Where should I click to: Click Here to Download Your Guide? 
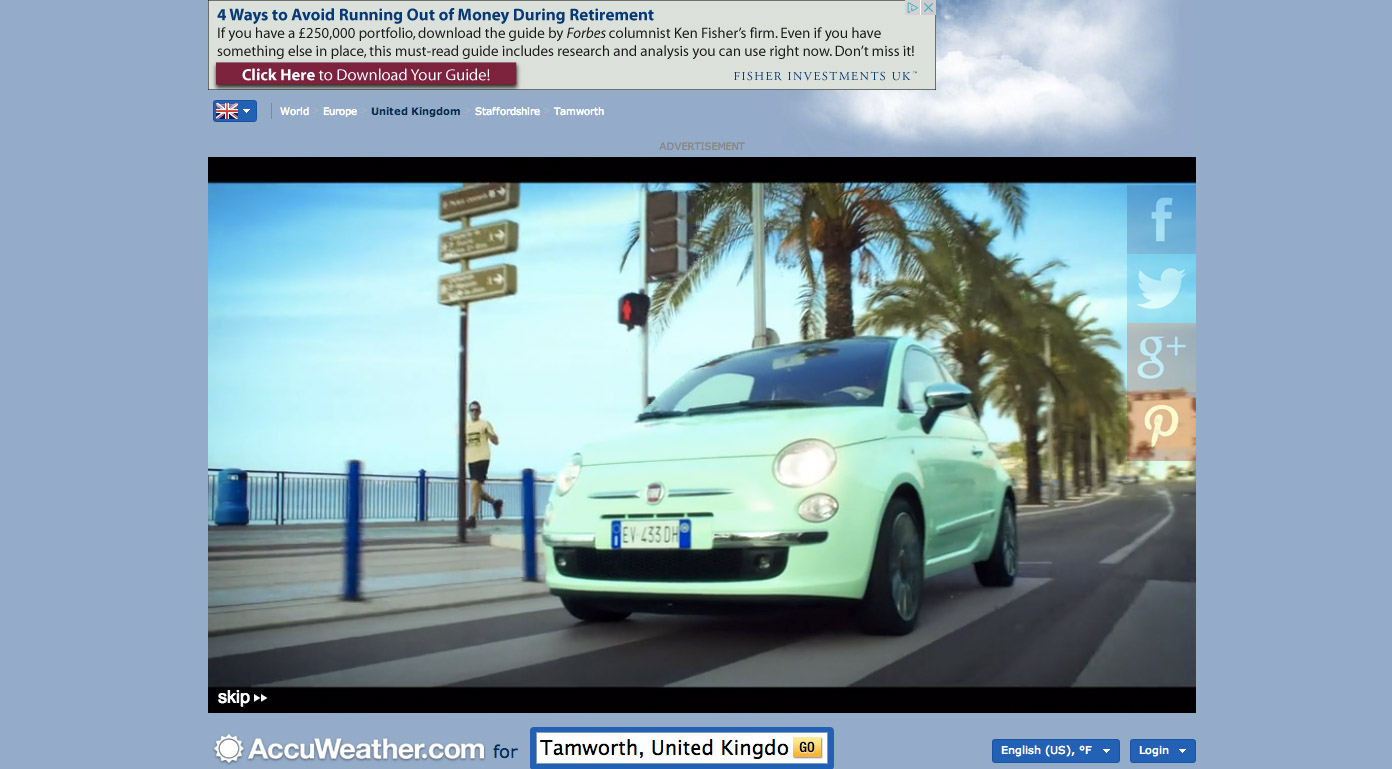tap(366, 75)
